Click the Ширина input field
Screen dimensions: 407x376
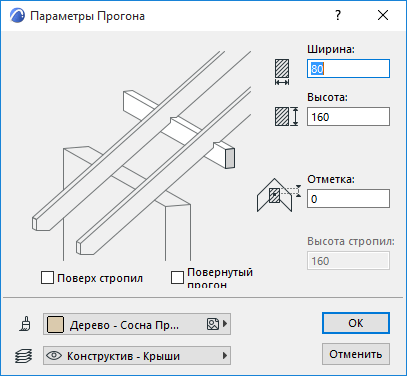348,69
